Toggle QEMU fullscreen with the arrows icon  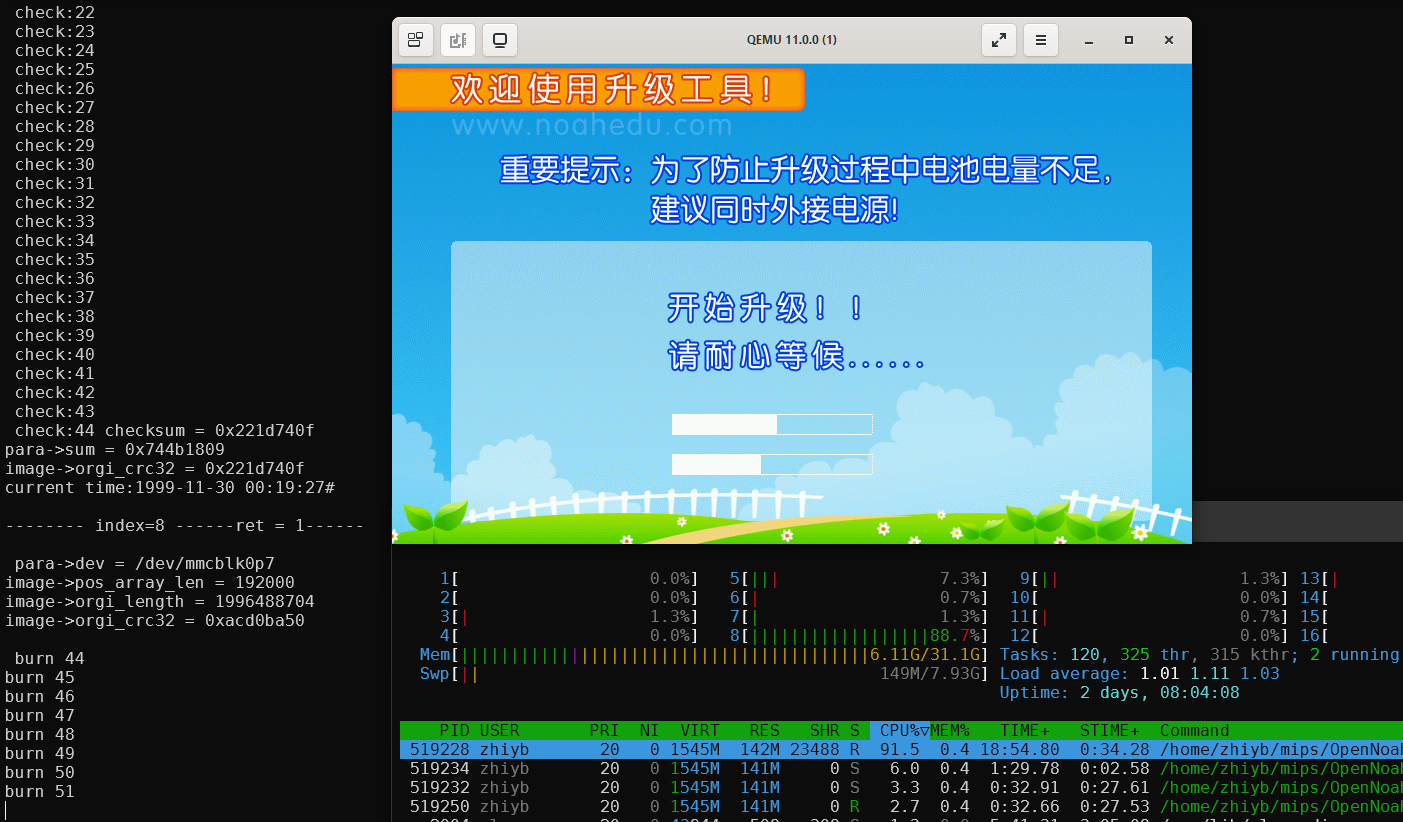click(x=998, y=40)
